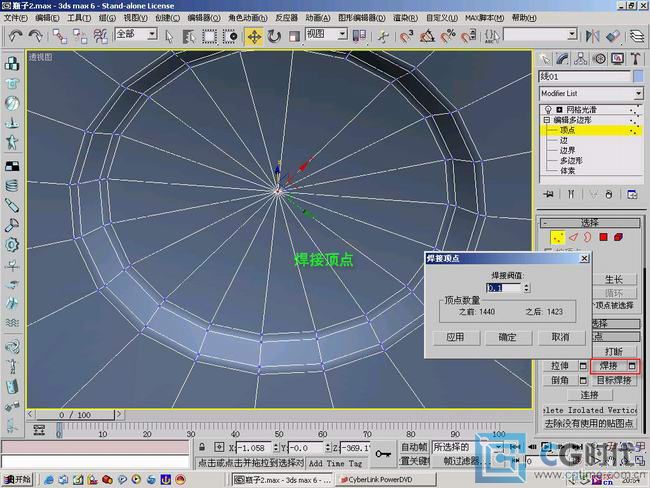Click the Show End Result toggle icon
Viewport: 650px width, 488px height.
pos(571,194)
